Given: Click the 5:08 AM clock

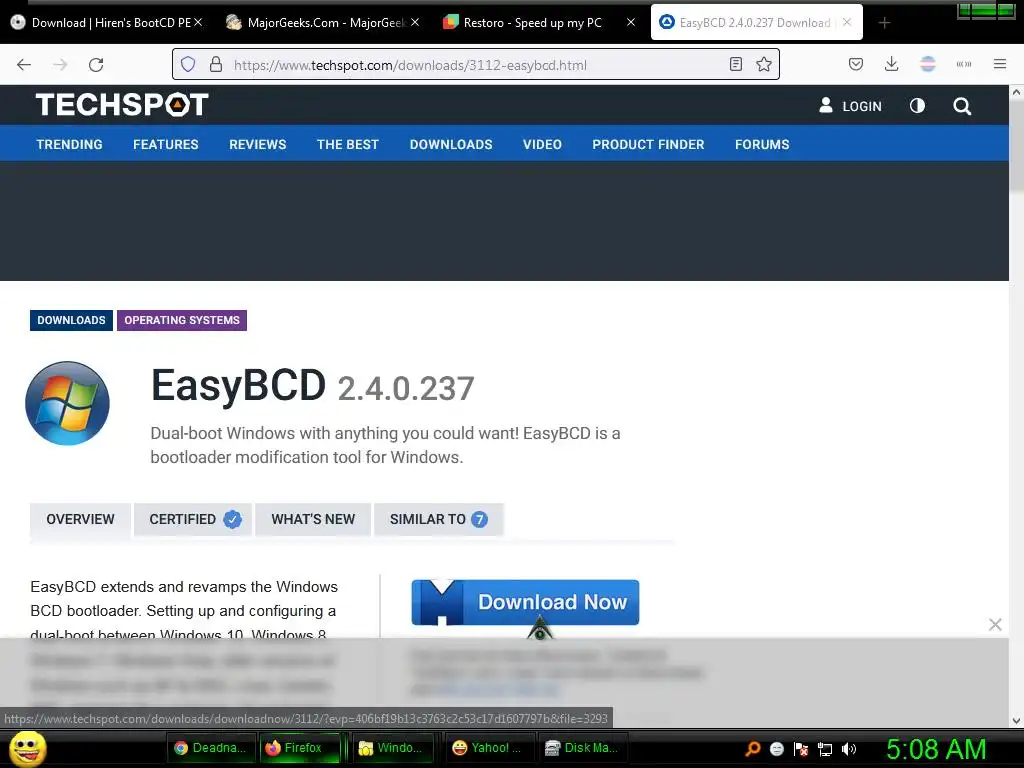Looking at the screenshot, I should [936, 749].
